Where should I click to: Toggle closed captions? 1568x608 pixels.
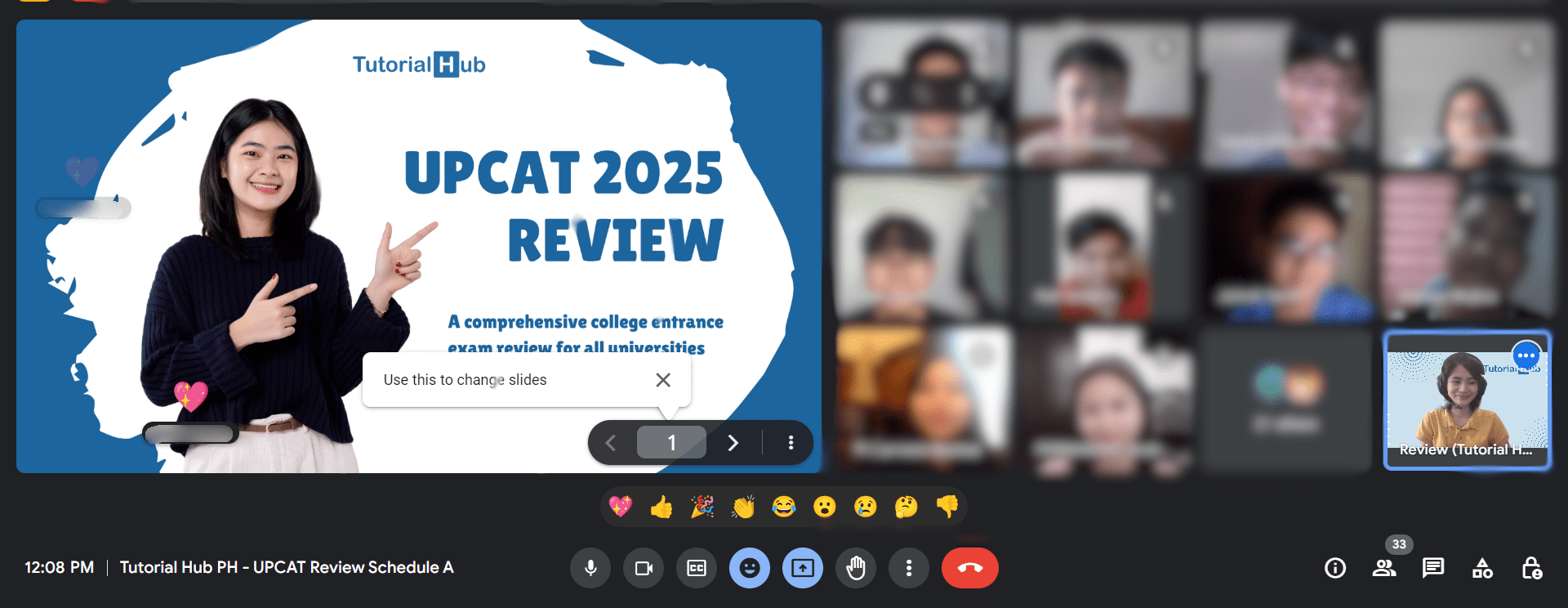click(697, 568)
